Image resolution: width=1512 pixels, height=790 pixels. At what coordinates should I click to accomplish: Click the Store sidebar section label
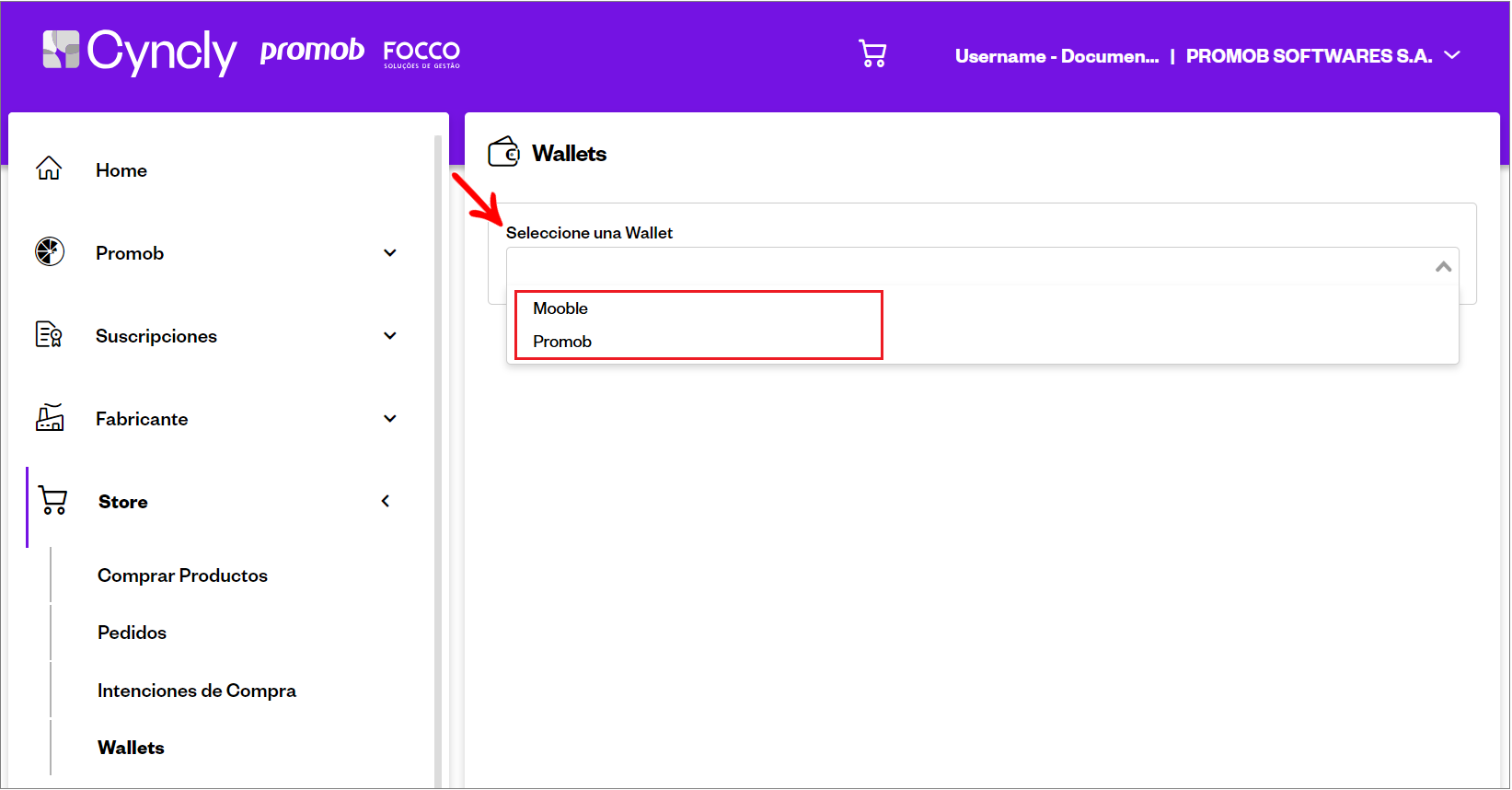click(123, 502)
